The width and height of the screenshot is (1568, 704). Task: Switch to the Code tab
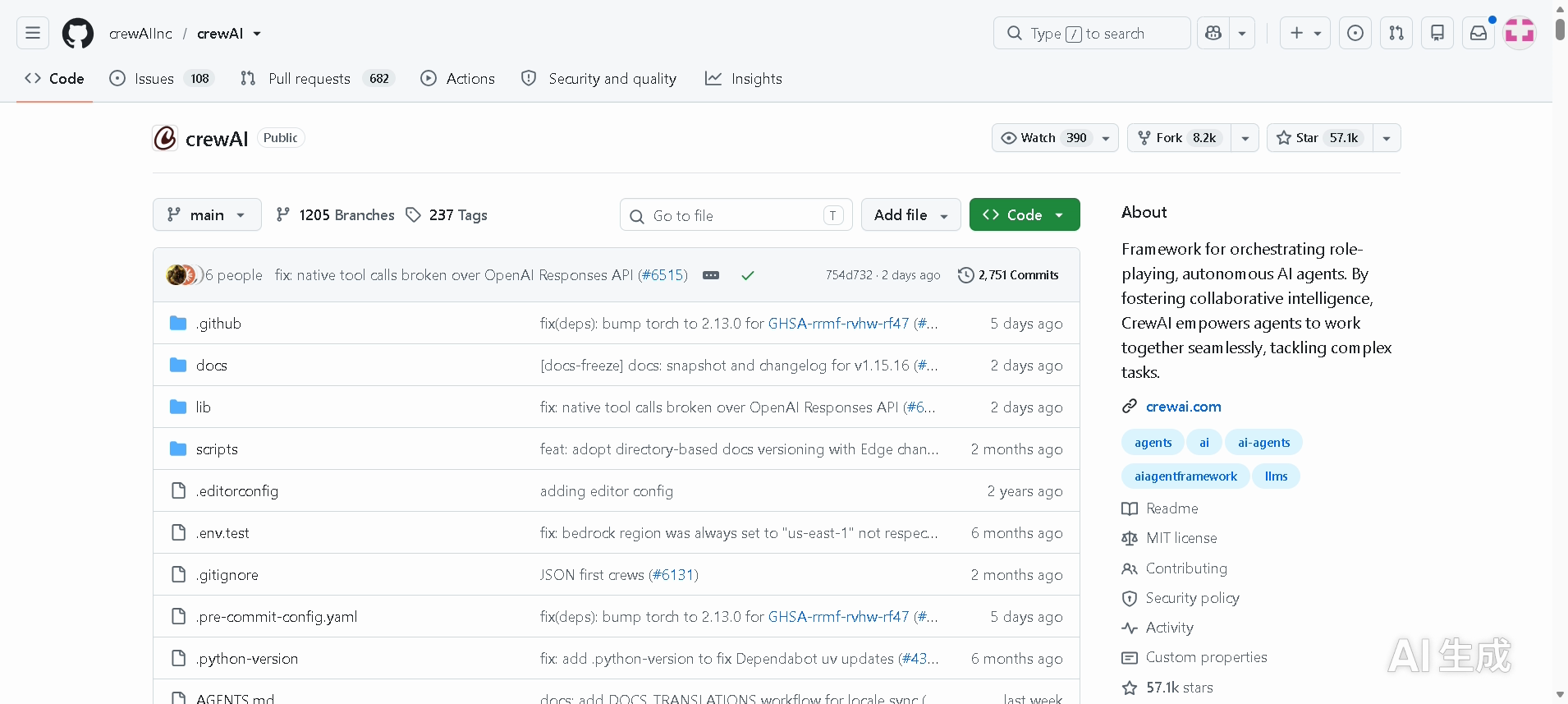click(54, 79)
